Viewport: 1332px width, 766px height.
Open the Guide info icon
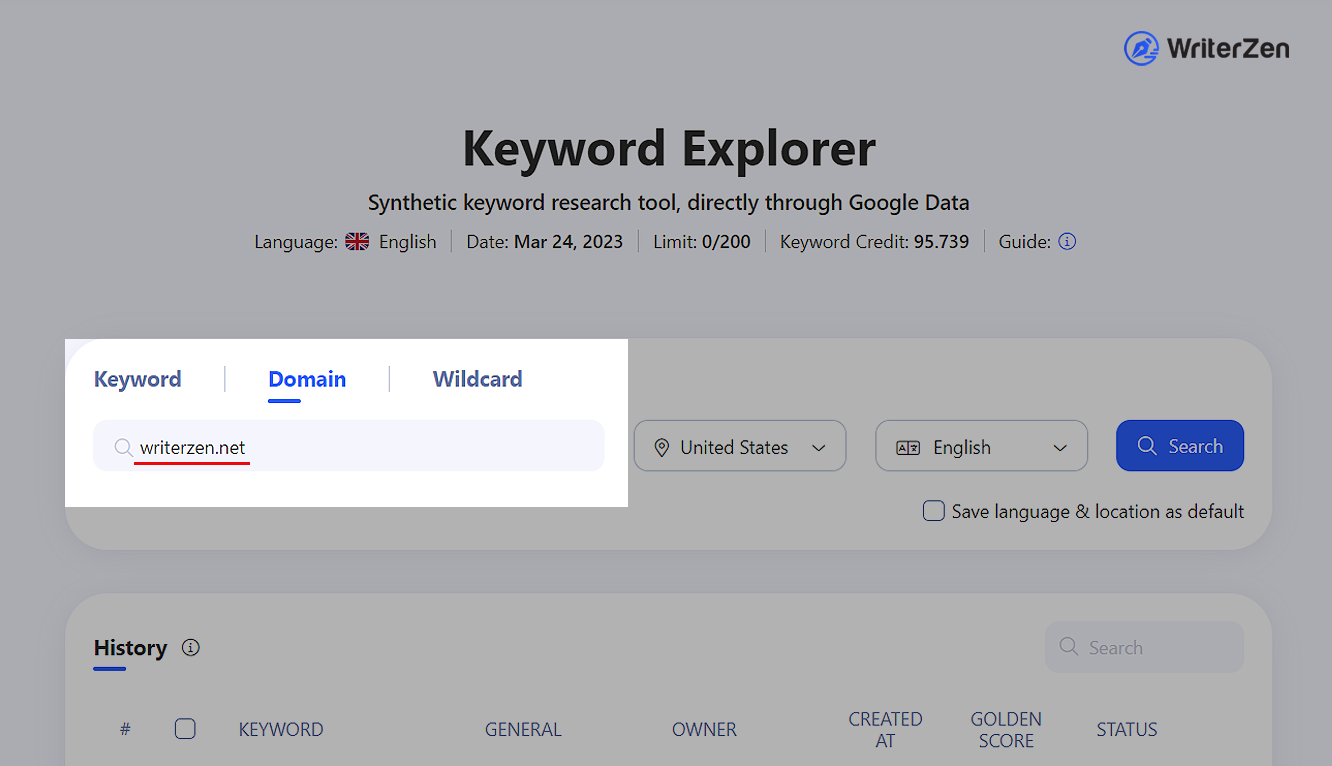tap(1067, 242)
